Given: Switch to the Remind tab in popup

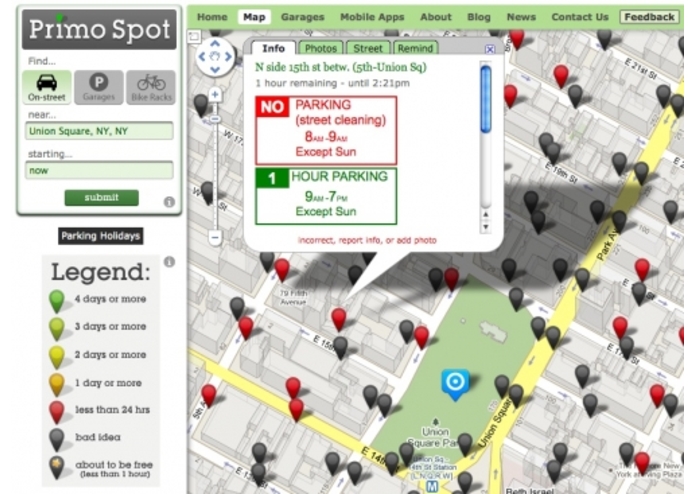Looking at the screenshot, I should pyautogui.click(x=415, y=48).
